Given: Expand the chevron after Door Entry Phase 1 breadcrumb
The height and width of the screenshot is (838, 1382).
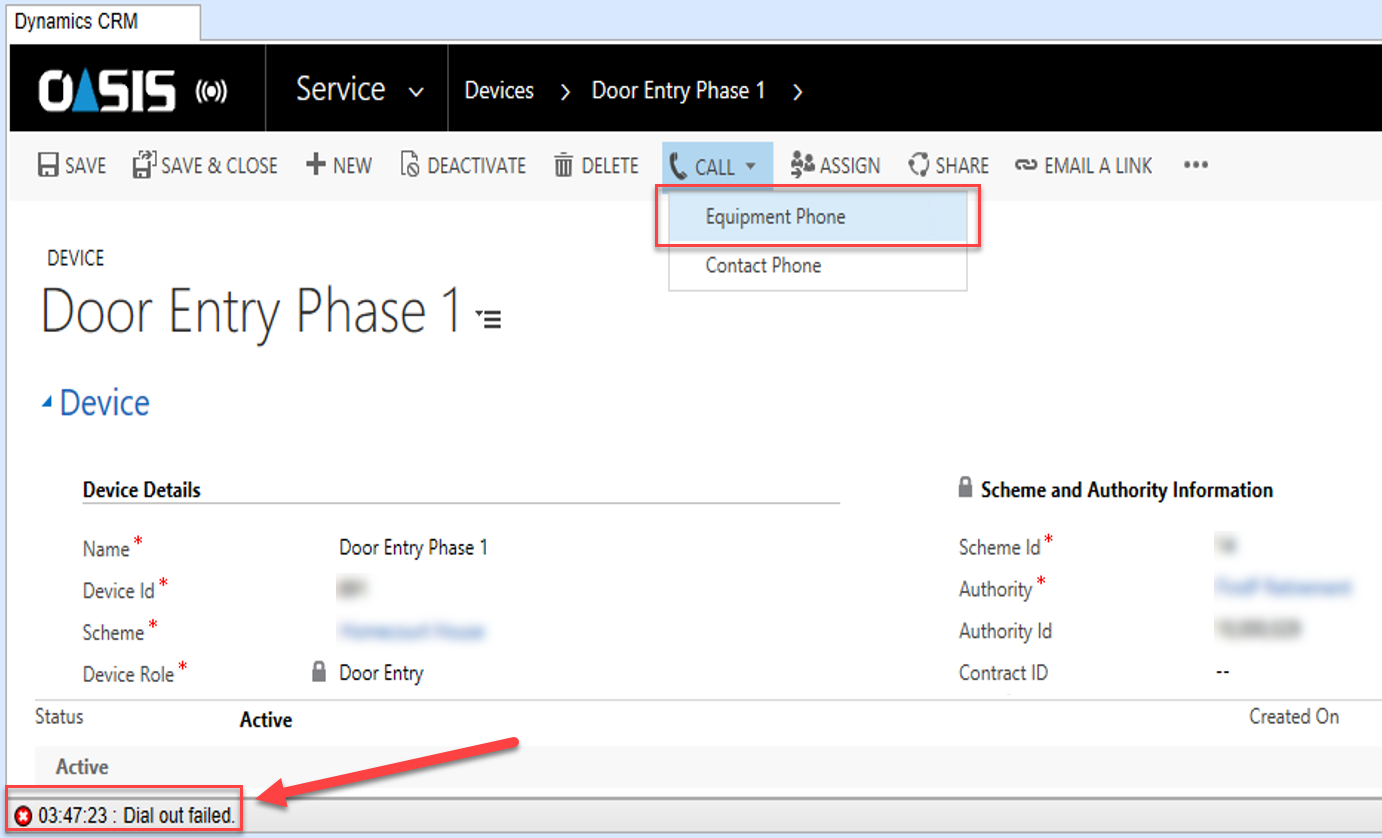Looking at the screenshot, I should pyautogui.click(x=797, y=92).
